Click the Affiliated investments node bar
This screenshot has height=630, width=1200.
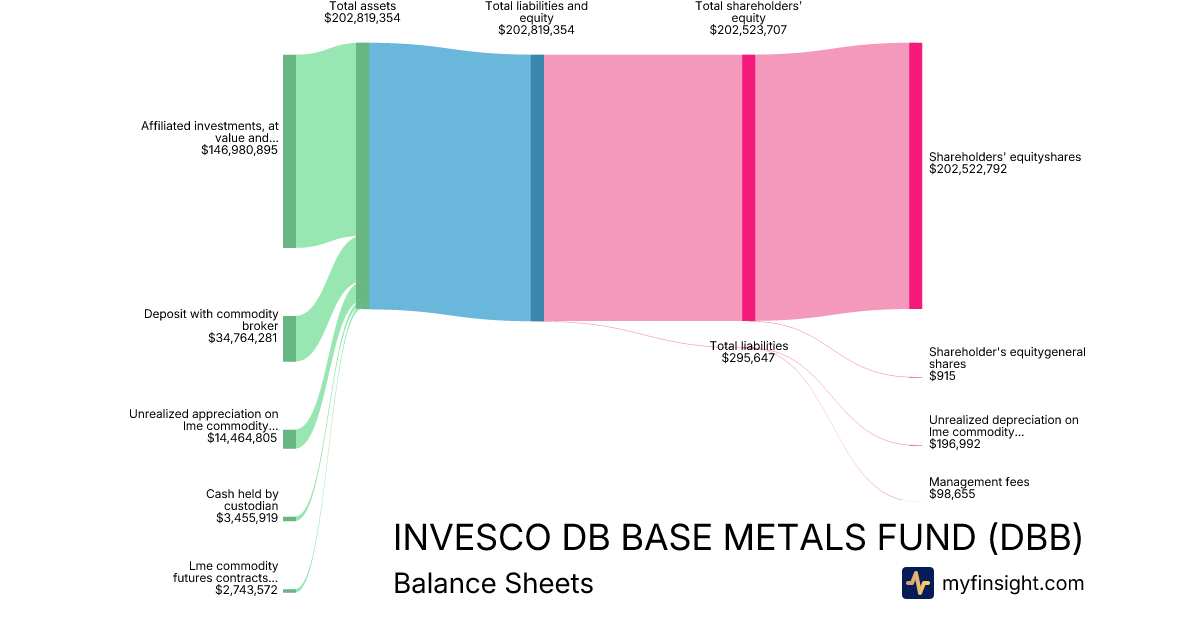289,150
